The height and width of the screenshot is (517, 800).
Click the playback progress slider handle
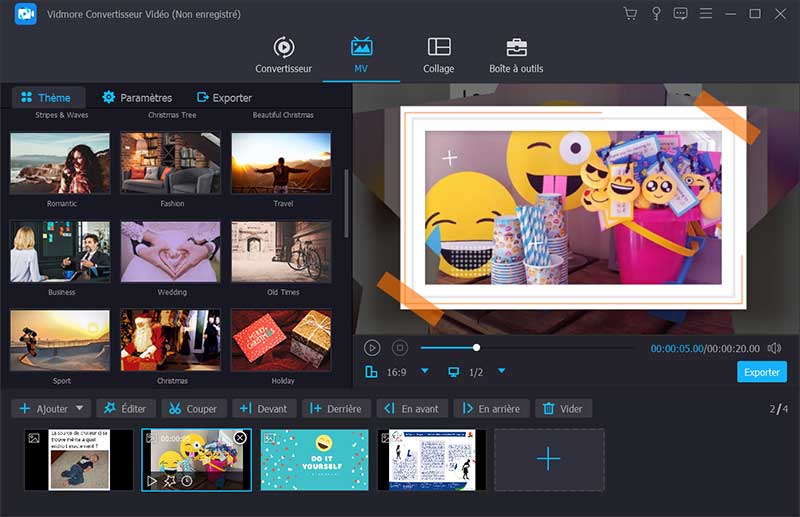point(476,348)
